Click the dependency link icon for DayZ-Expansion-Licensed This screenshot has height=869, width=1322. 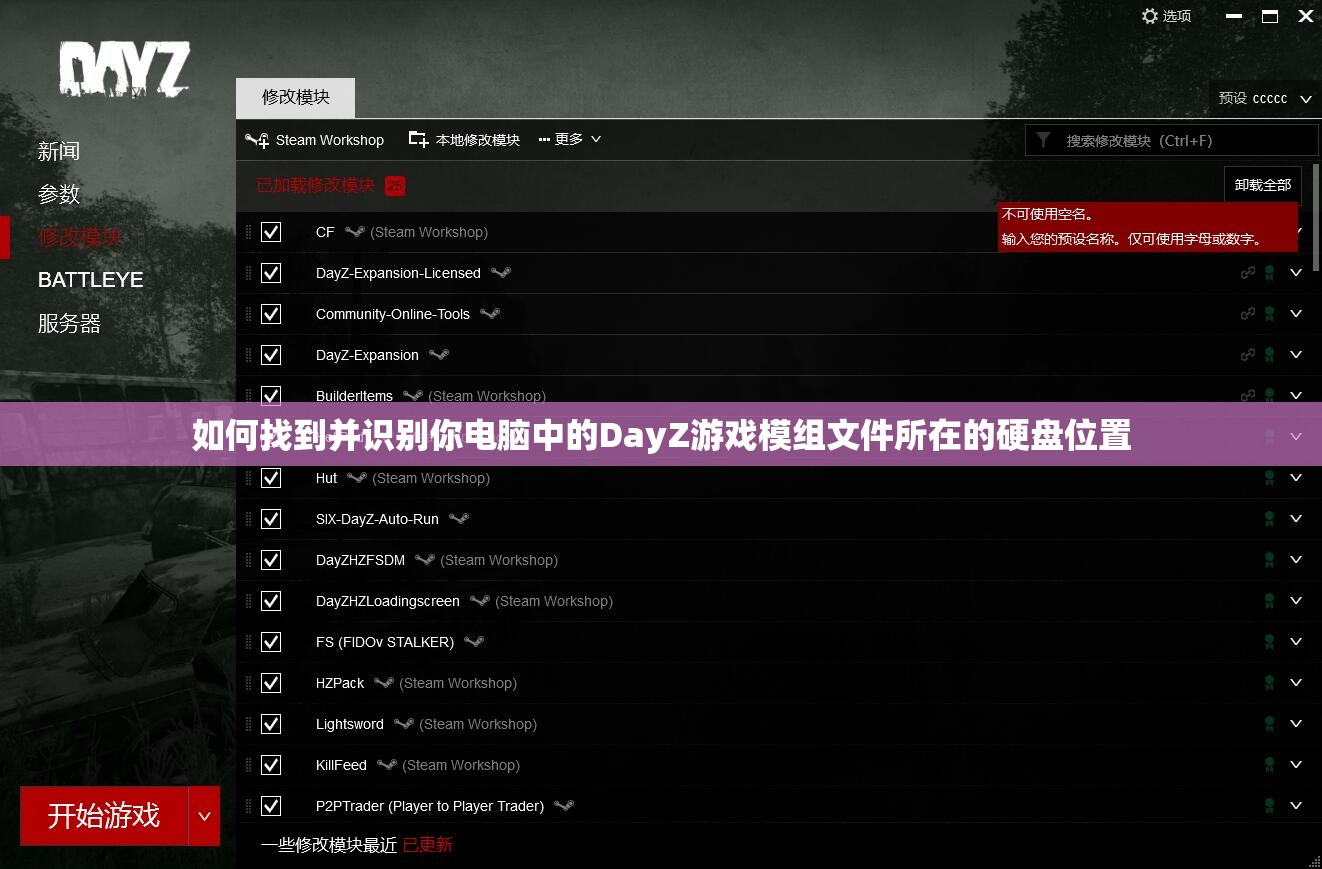coord(1248,272)
